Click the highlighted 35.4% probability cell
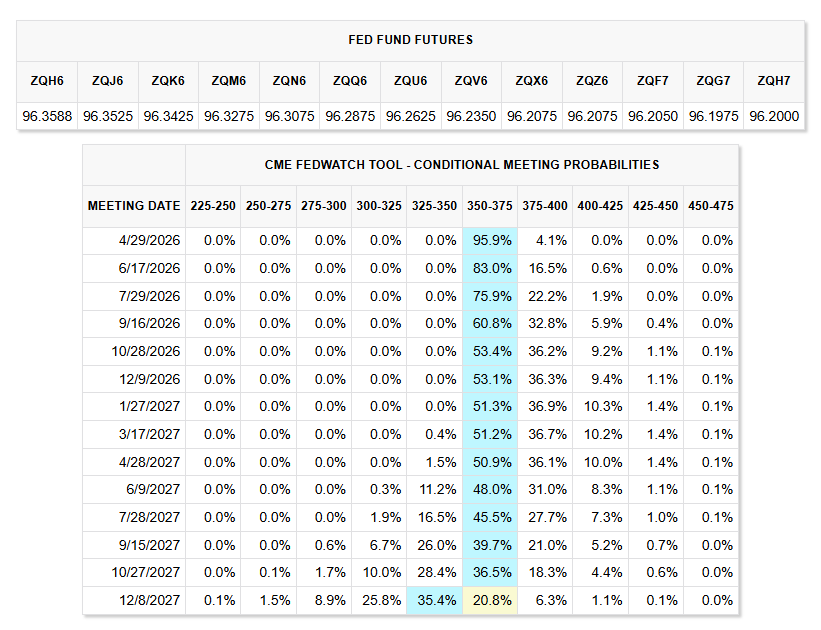Image resolution: width=821 pixels, height=630 pixels. (x=435, y=600)
